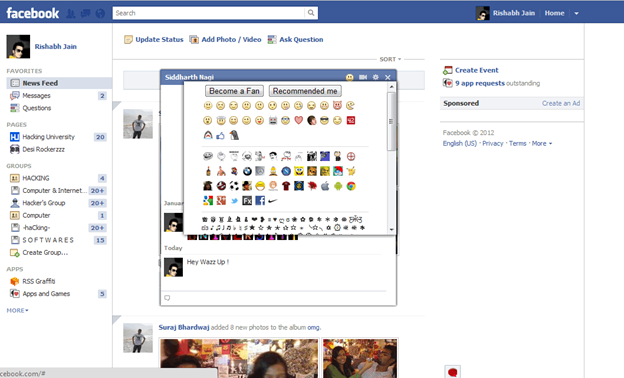Click the Create Event link

(x=476, y=70)
